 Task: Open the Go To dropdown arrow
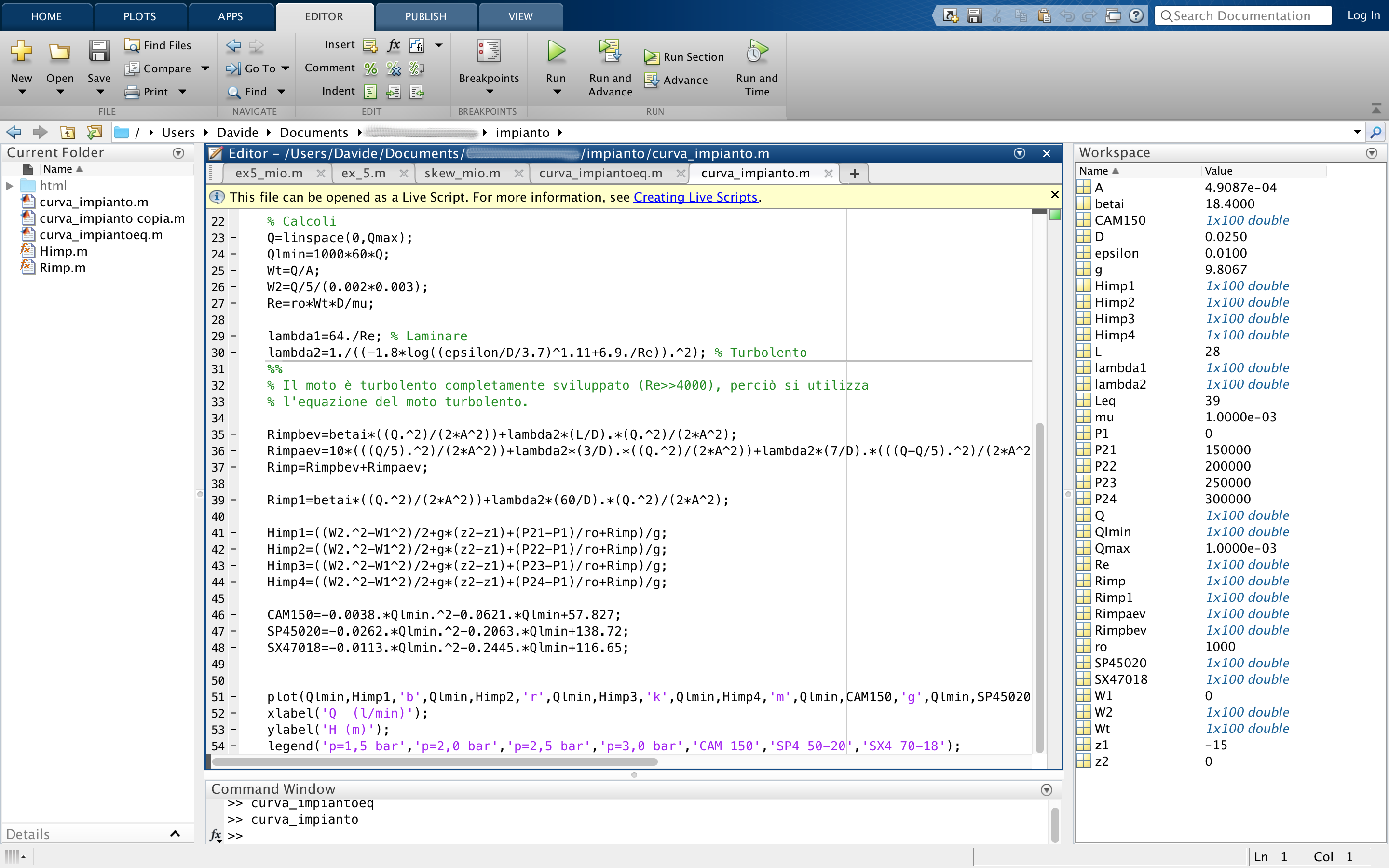[285, 68]
